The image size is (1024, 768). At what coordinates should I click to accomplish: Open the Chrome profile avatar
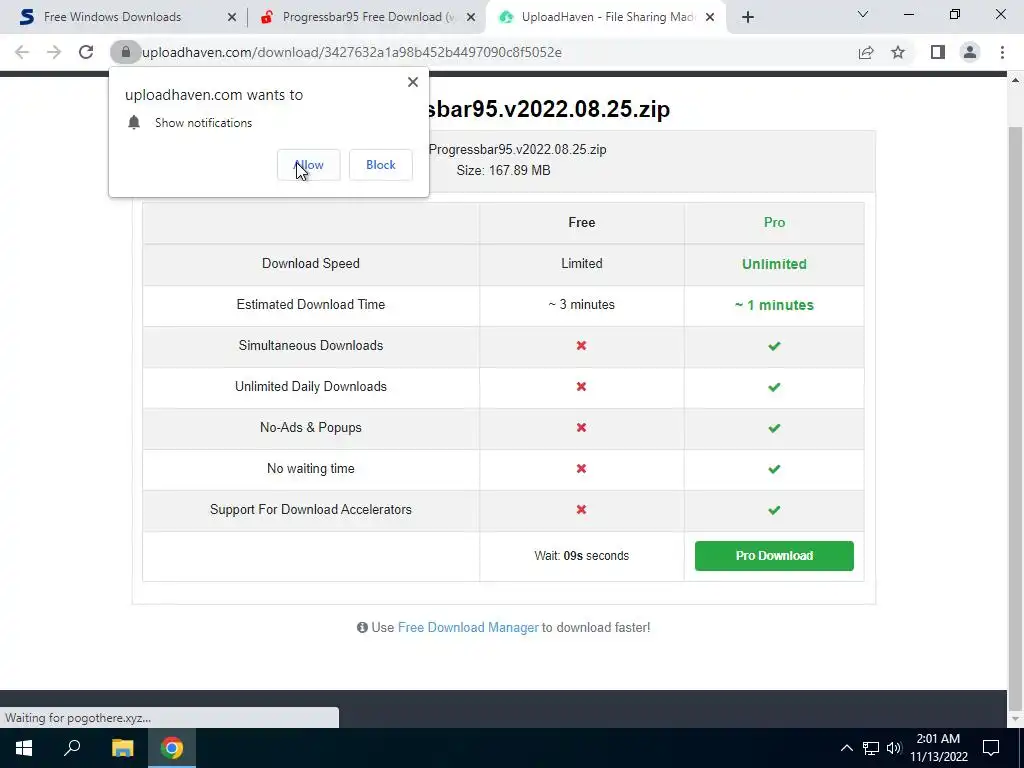click(970, 52)
